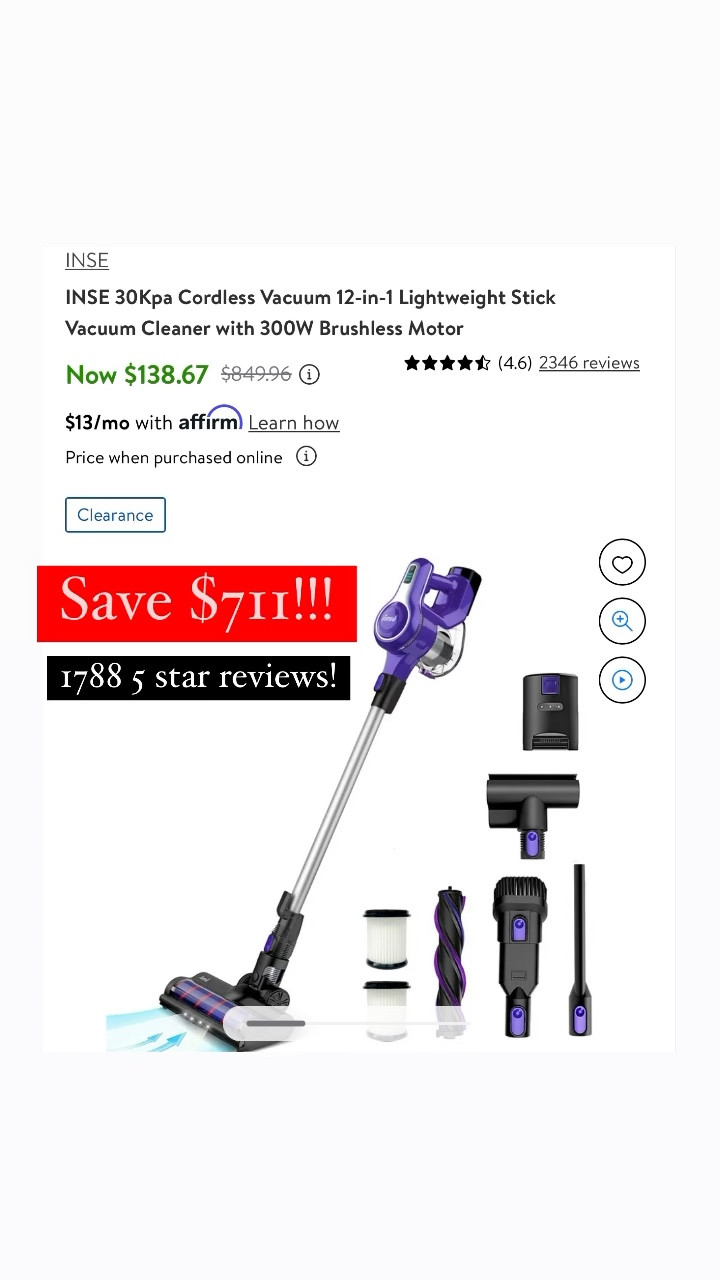The image size is (720, 1280).
Task: Add vacuum to favorites with heart icon
Action: click(622, 563)
